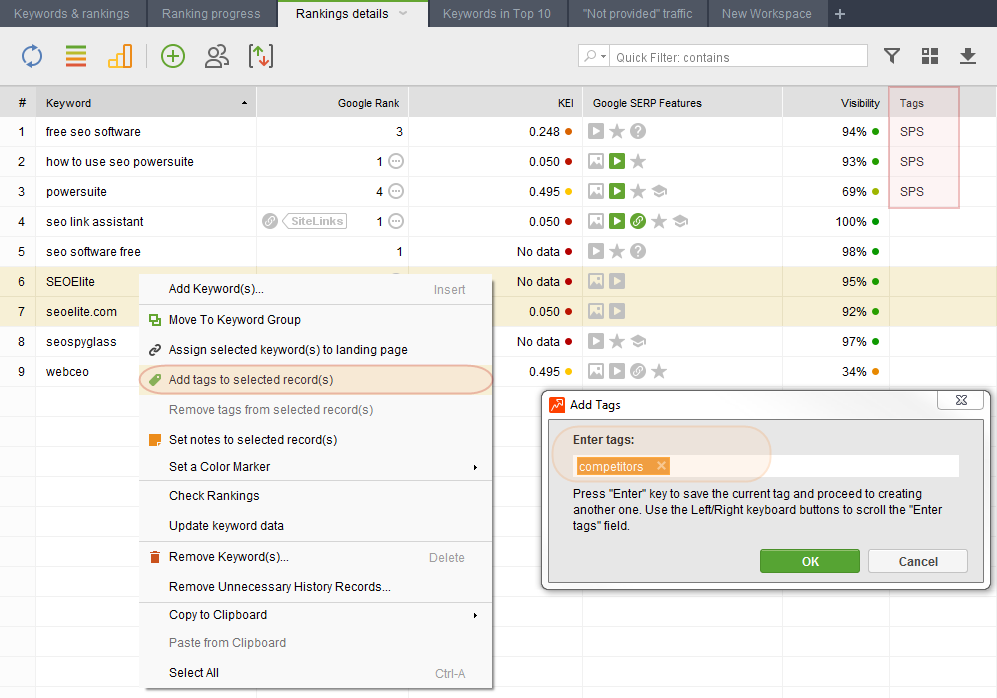Sort by the KEI column header
997x698 pixels.
[495, 103]
